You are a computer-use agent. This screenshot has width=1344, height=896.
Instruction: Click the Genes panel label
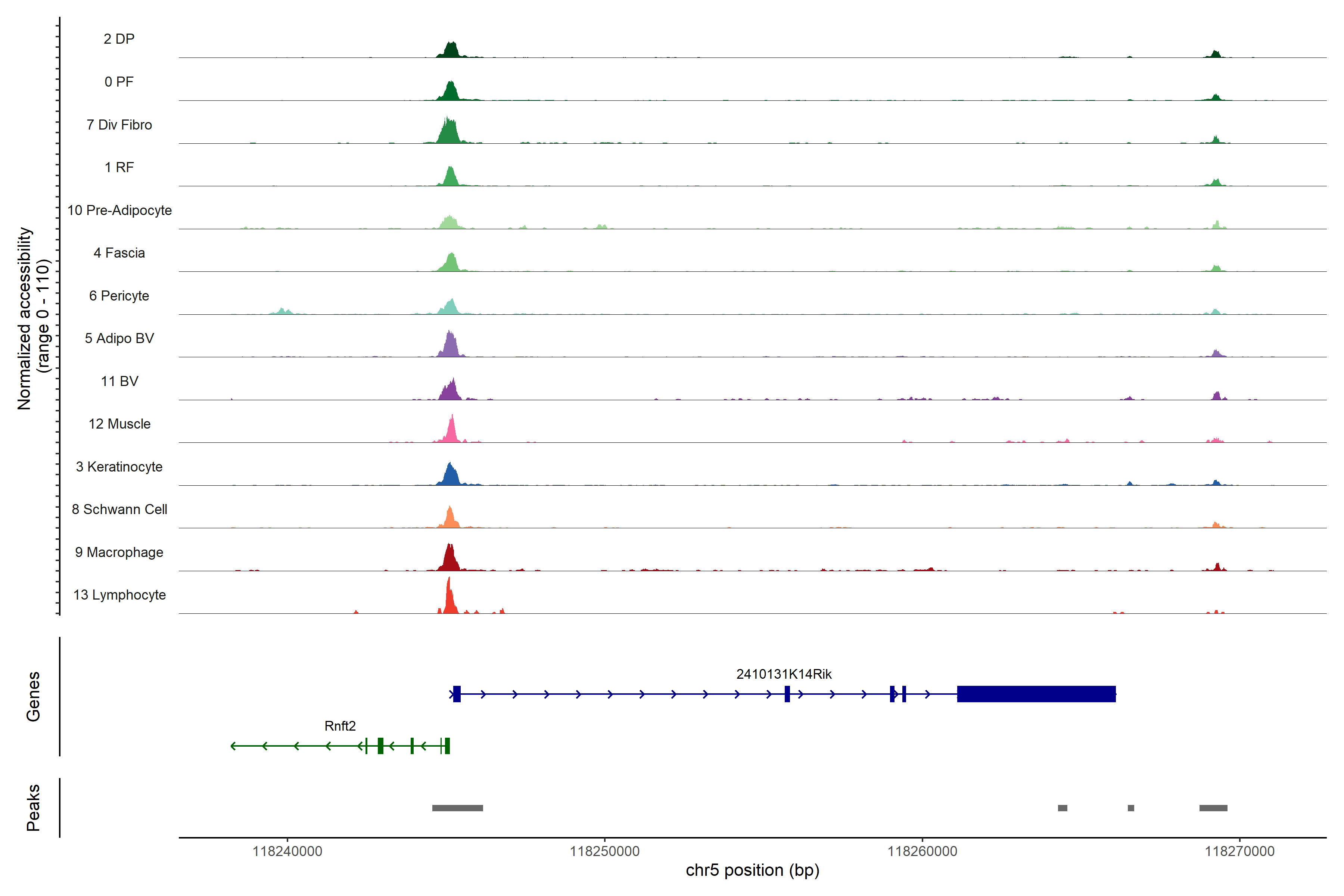(x=33, y=697)
